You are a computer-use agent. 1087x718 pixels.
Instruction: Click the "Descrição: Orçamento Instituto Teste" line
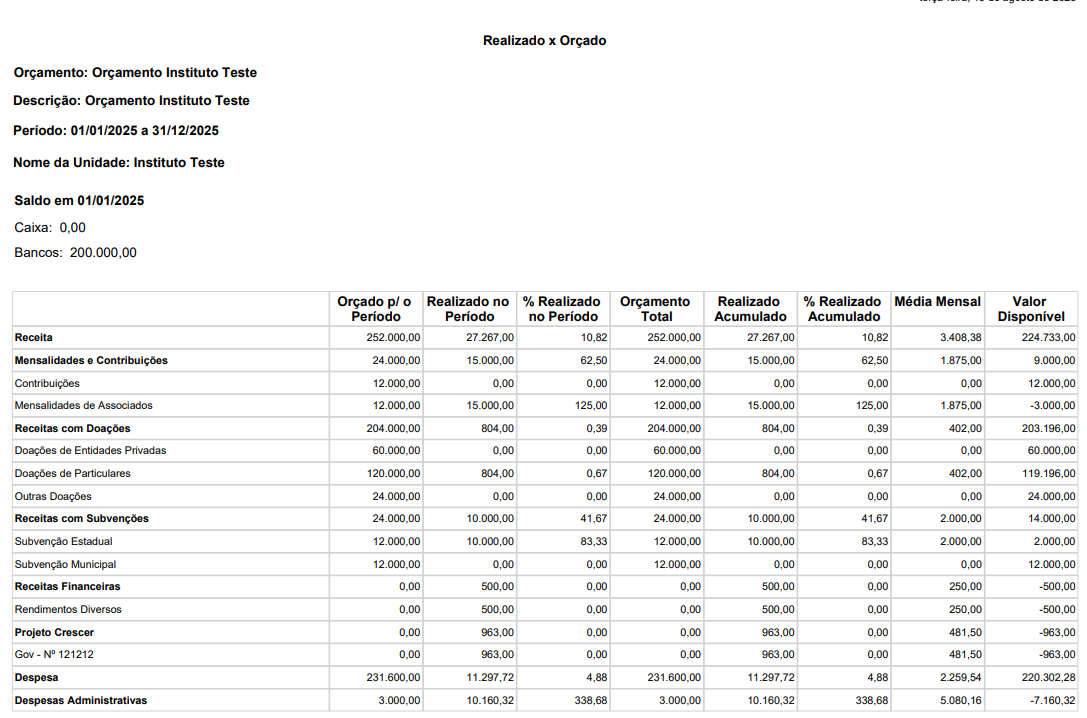pyautogui.click(x=131, y=100)
